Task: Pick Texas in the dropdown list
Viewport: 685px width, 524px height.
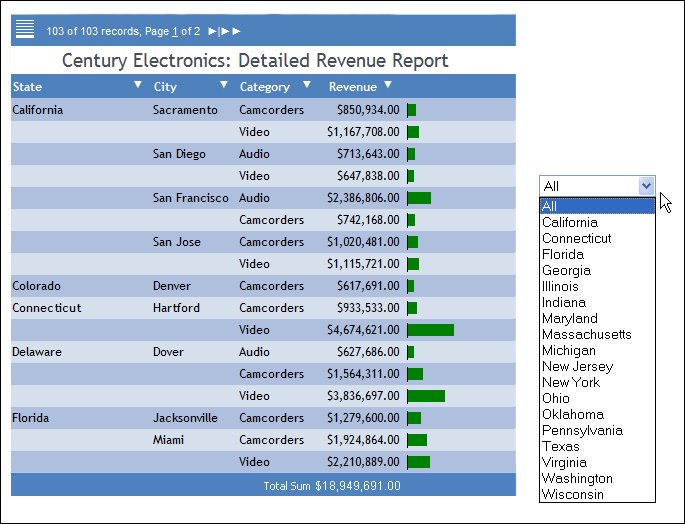Action: (x=597, y=447)
